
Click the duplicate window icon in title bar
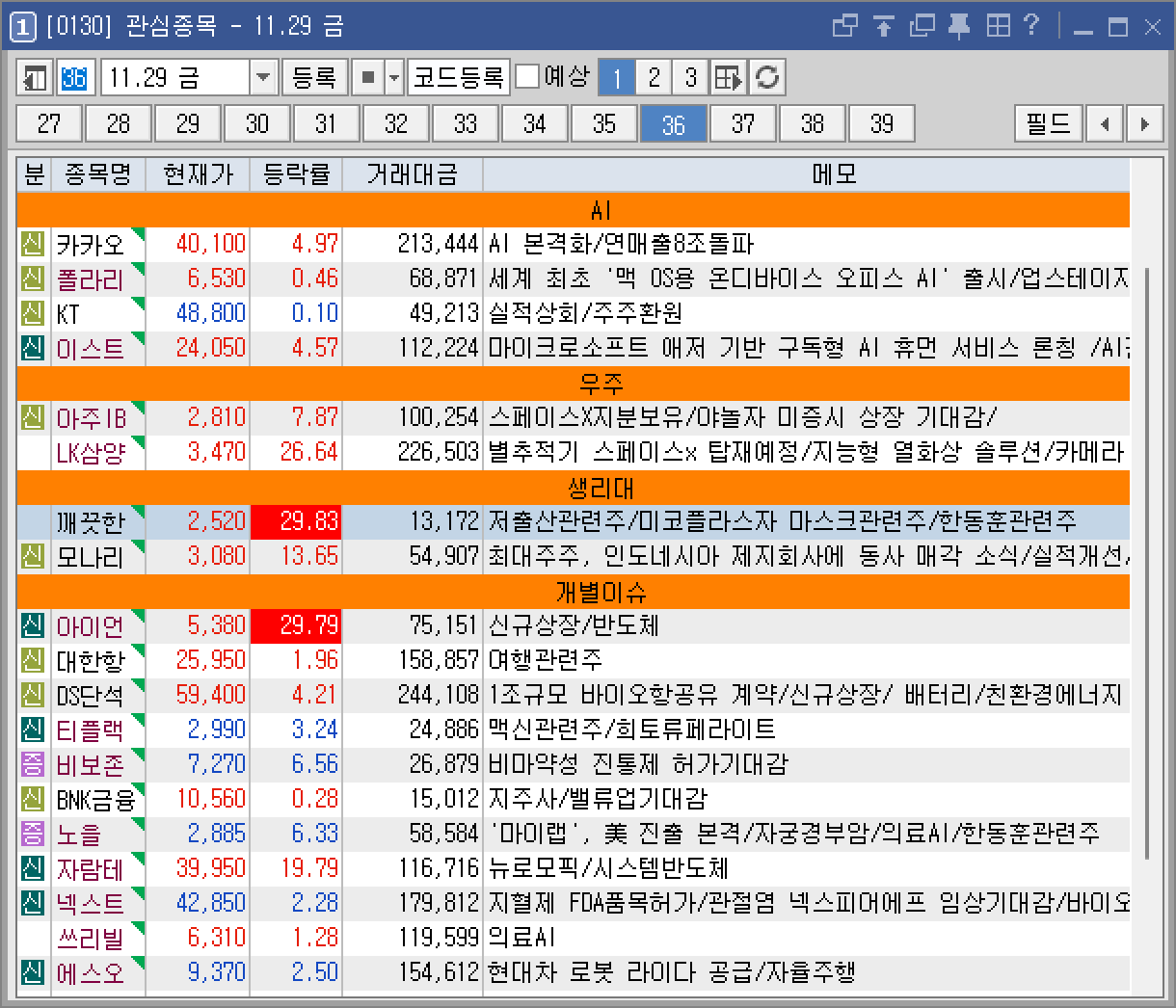[922, 26]
